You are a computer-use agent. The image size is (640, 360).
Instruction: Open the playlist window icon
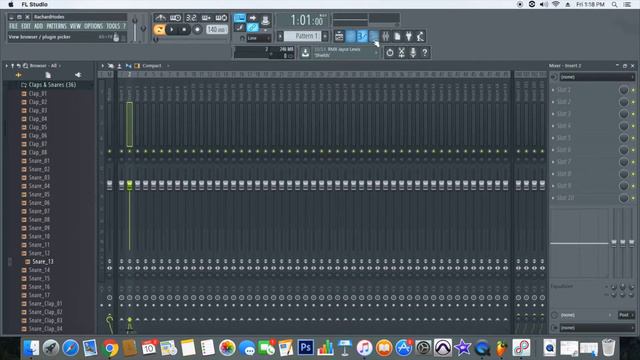[x=339, y=36]
